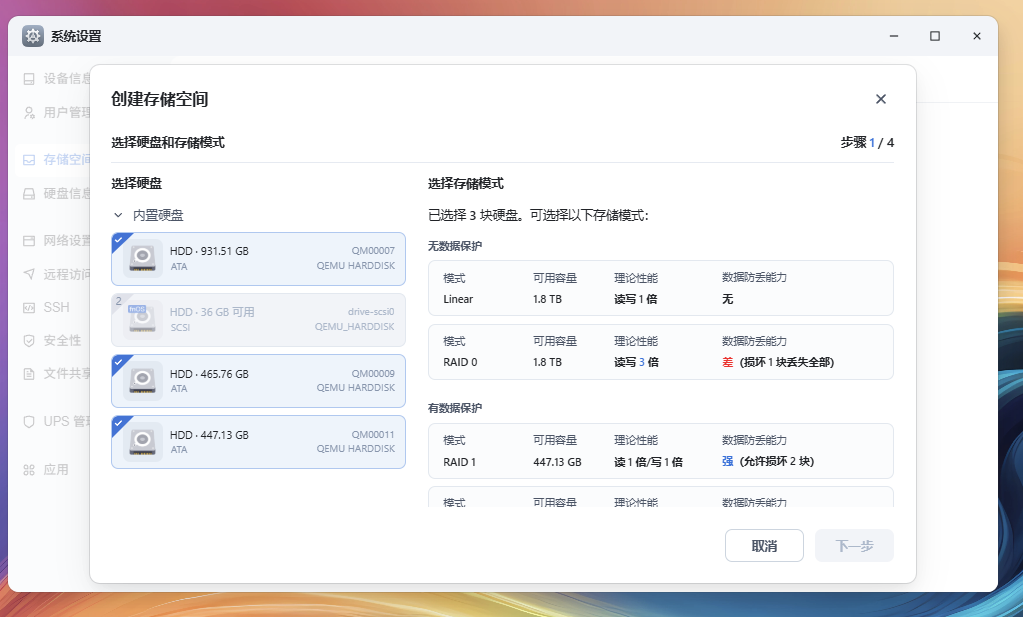This screenshot has height=617, width=1023.
Task: Click the system settings gear icon
Action: tap(33, 36)
